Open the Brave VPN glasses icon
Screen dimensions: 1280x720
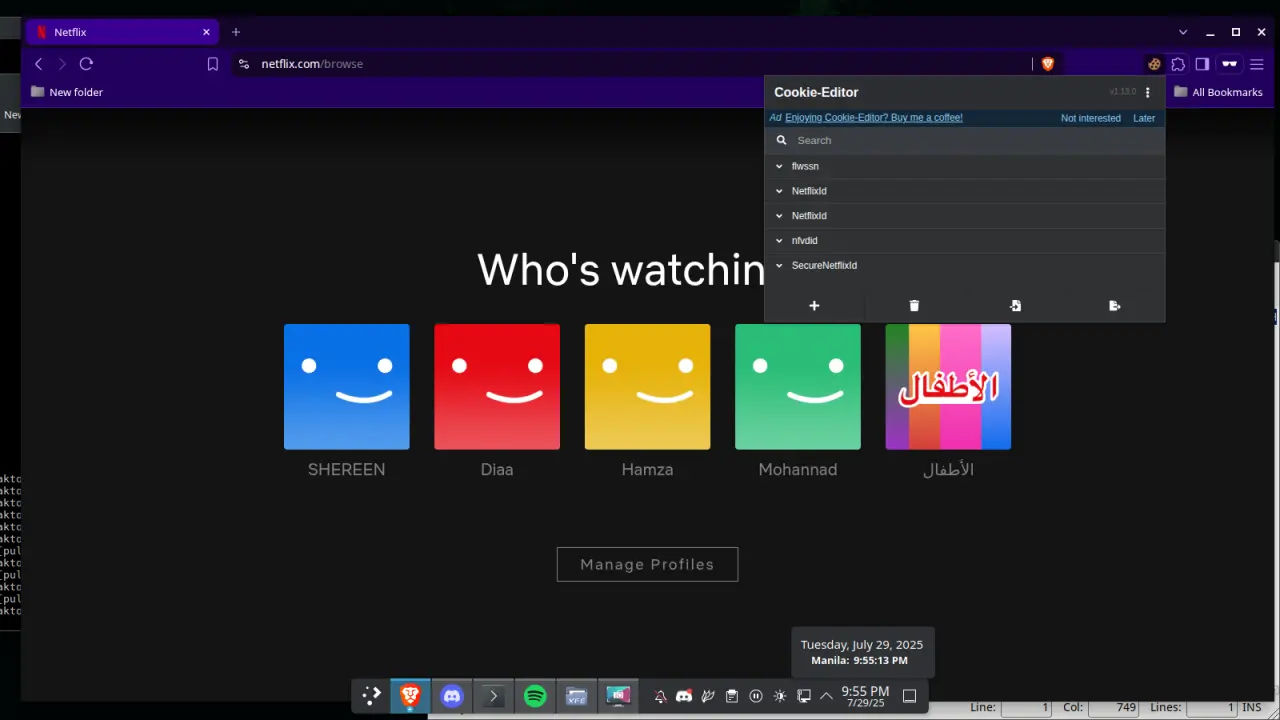coord(1229,64)
